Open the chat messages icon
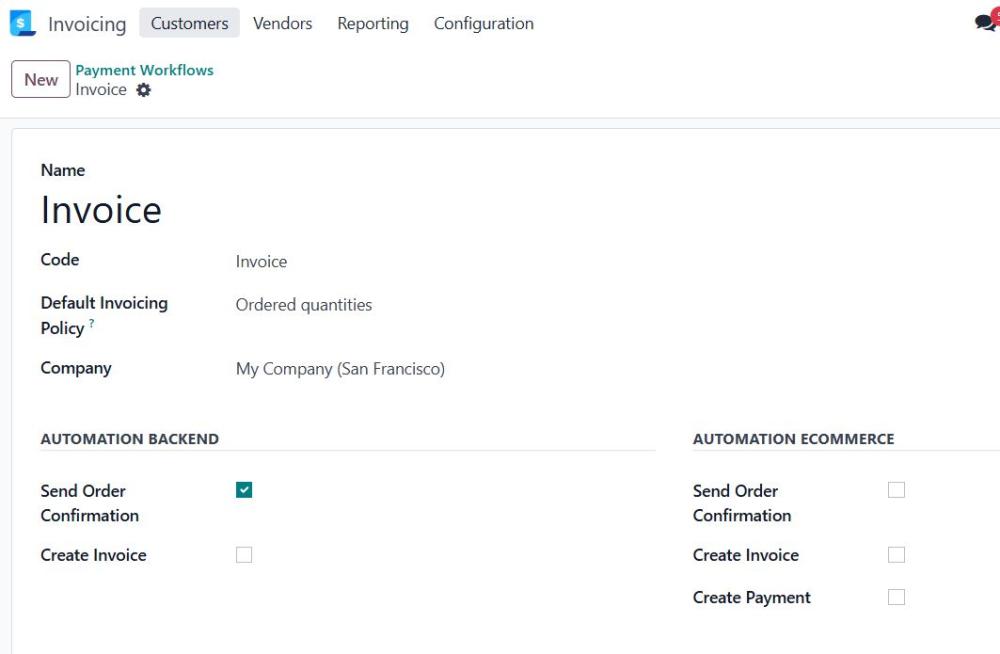The width and height of the screenshot is (1000, 654). point(985,23)
